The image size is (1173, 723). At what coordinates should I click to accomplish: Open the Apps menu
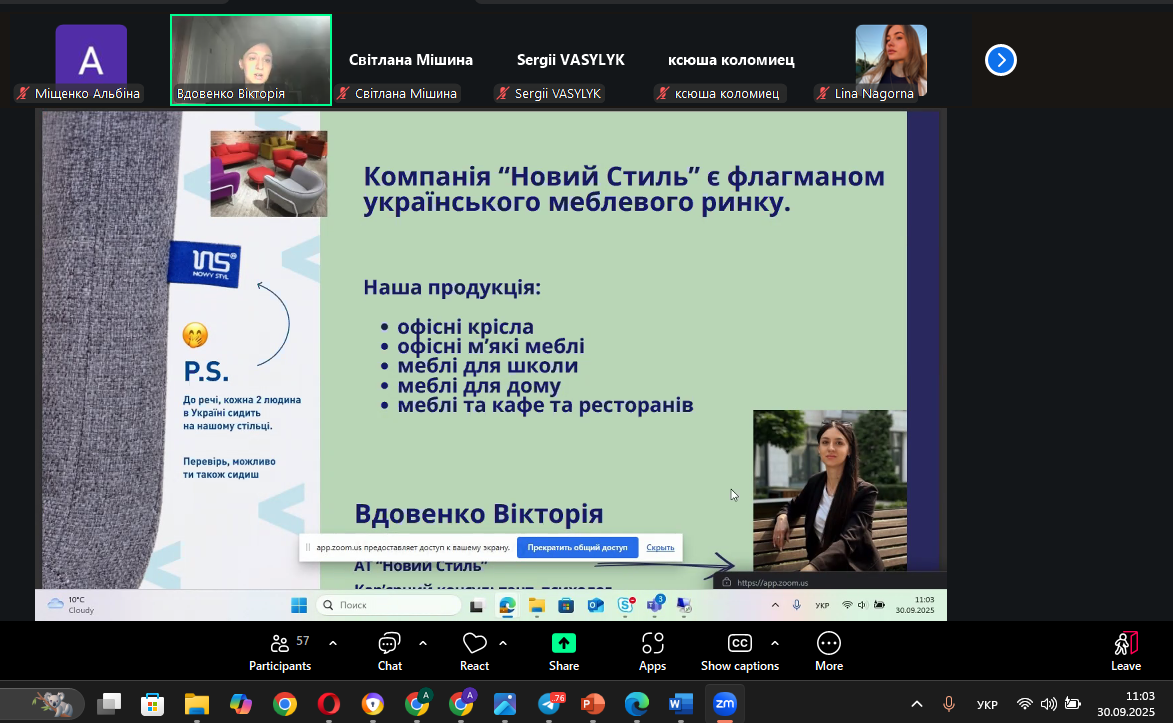(x=652, y=650)
